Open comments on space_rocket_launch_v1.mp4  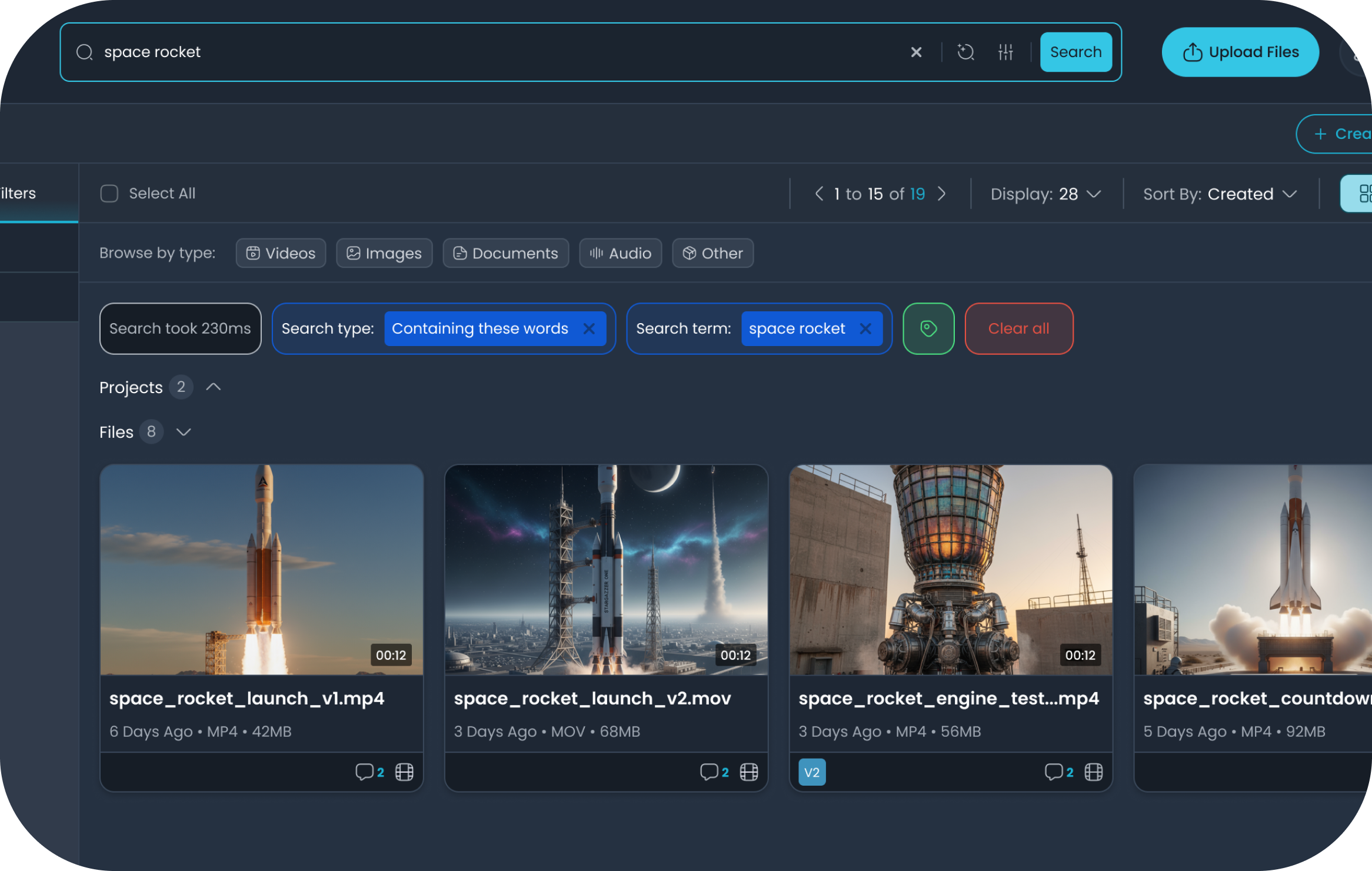click(x=365, y=772)
